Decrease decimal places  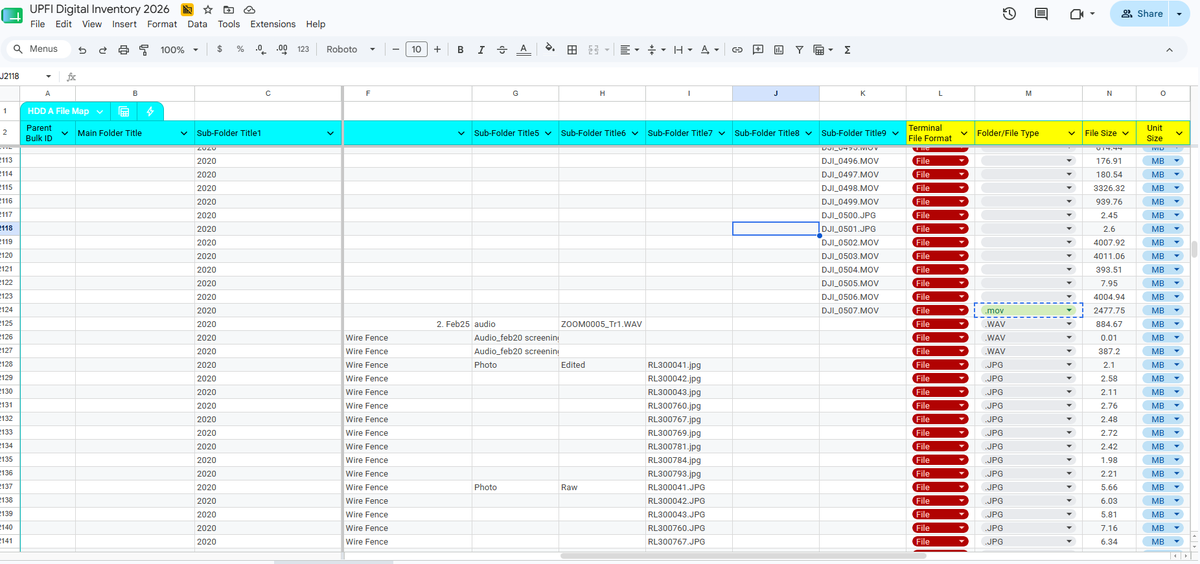(x=260, y=49)
